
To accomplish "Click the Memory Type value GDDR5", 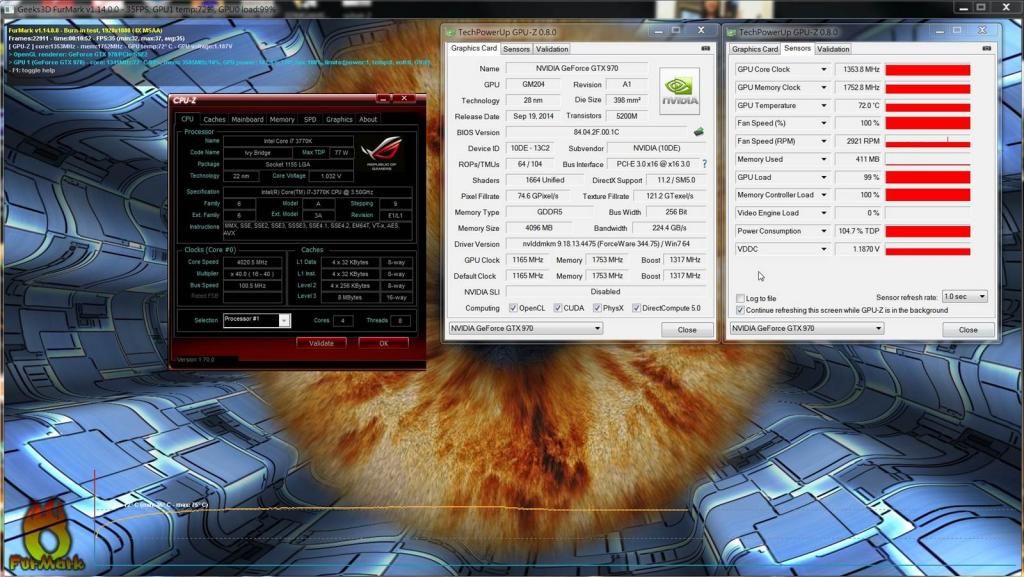I will click(549, 212).
